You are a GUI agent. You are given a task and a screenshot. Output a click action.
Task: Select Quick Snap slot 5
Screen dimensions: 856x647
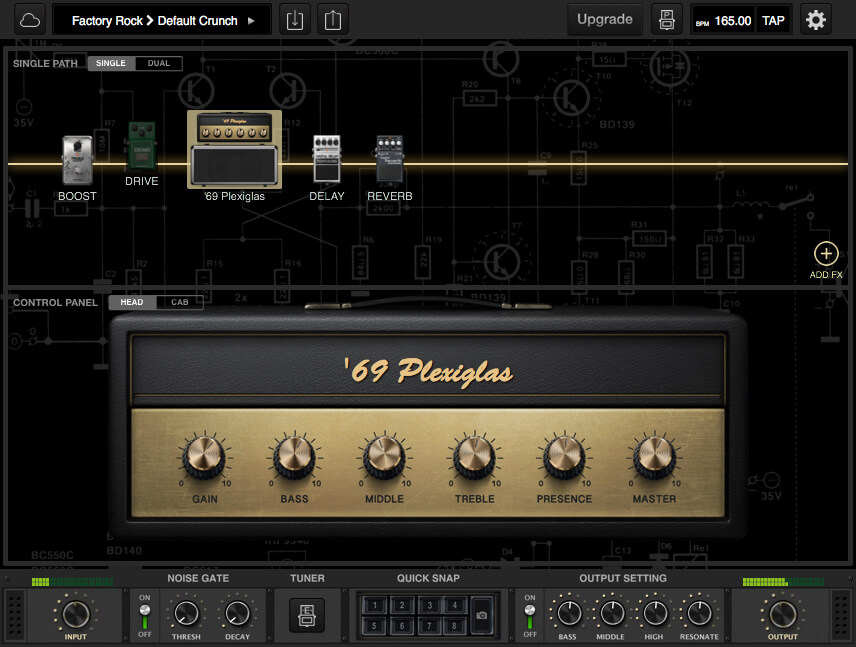tap(374, 626)
